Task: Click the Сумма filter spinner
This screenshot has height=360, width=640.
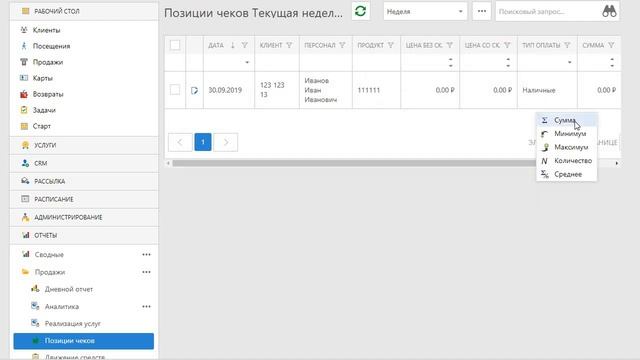Action: coord(612,62)
